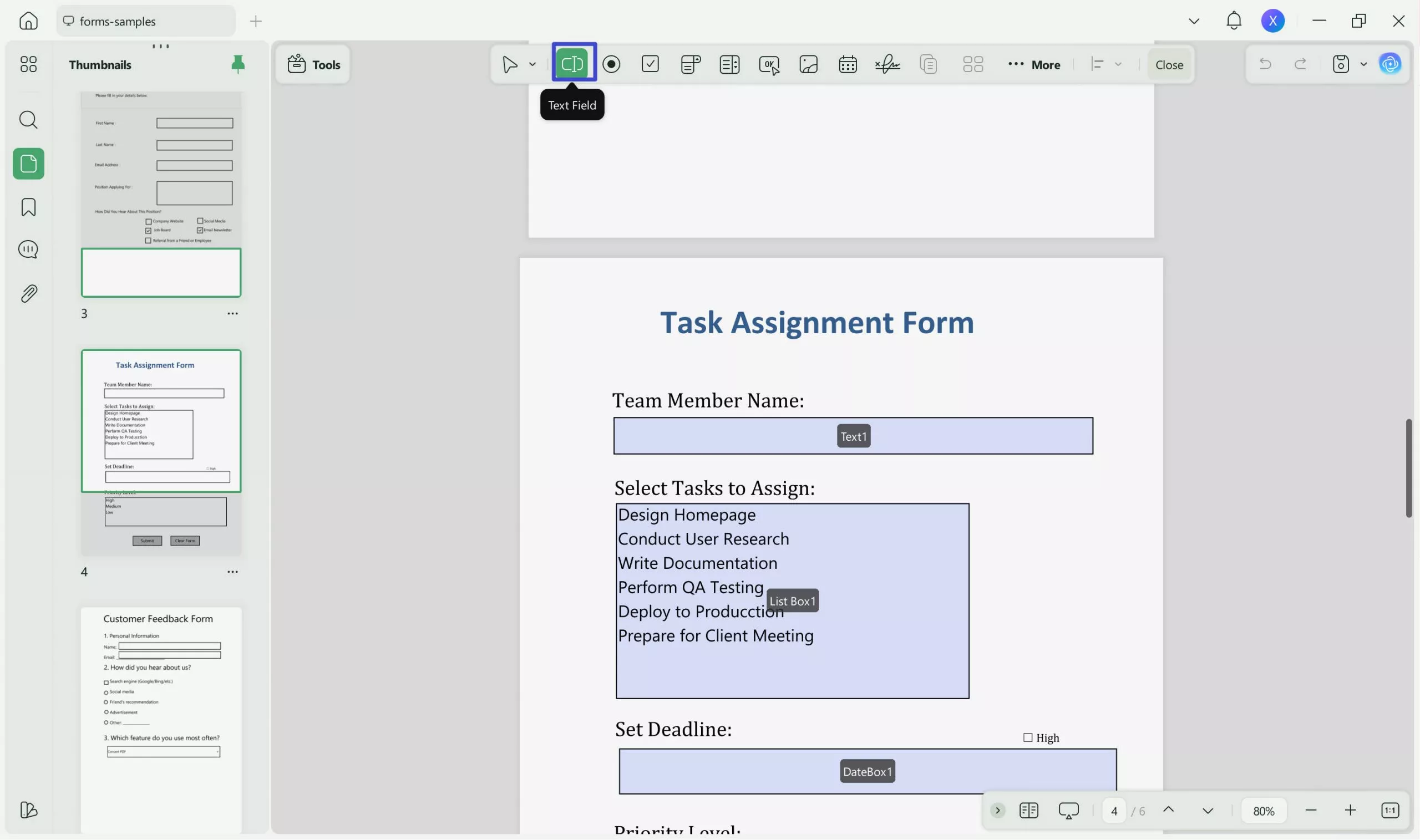Image resolution: width=1420 pixels, height=840 pixels.
Task: Select the Push Button (OK) tool
Action: (x=768, y=64)
